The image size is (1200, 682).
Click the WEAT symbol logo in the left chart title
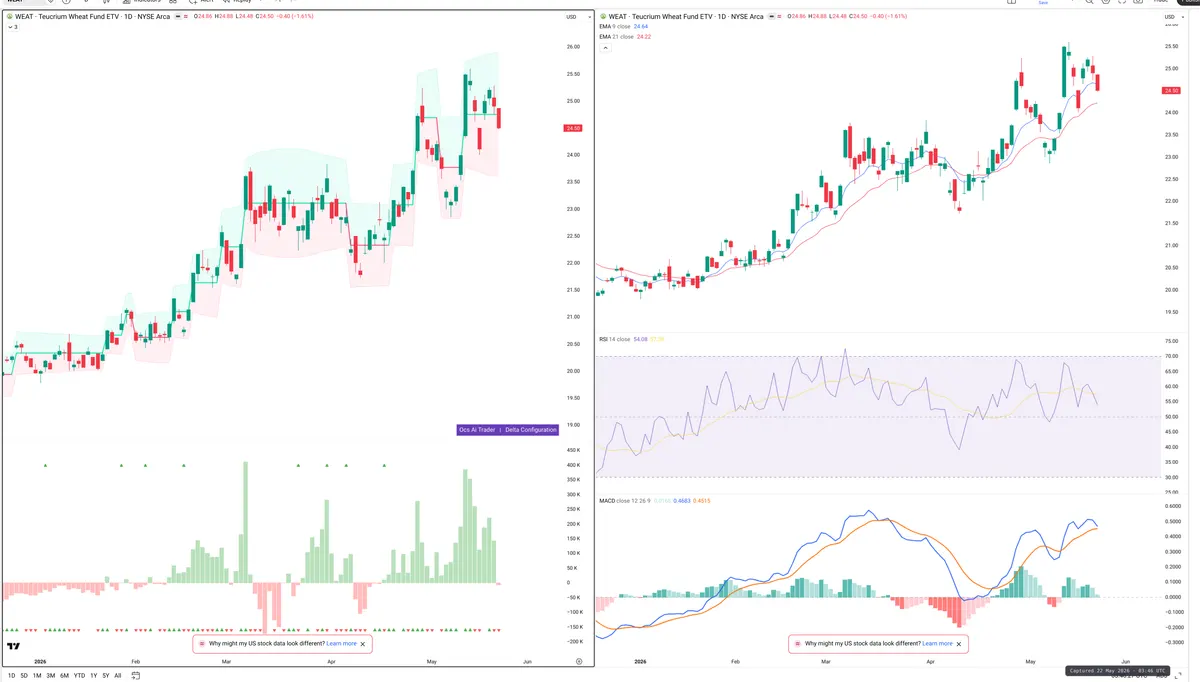(x=10, y=17)
